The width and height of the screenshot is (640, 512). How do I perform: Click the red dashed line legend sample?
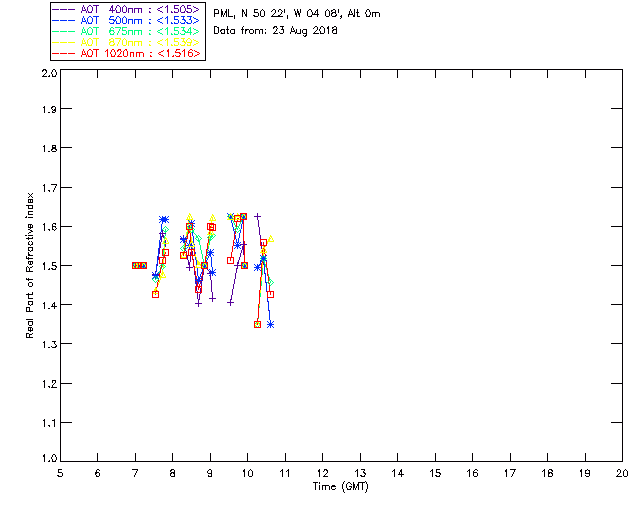[x=64, y=53]
